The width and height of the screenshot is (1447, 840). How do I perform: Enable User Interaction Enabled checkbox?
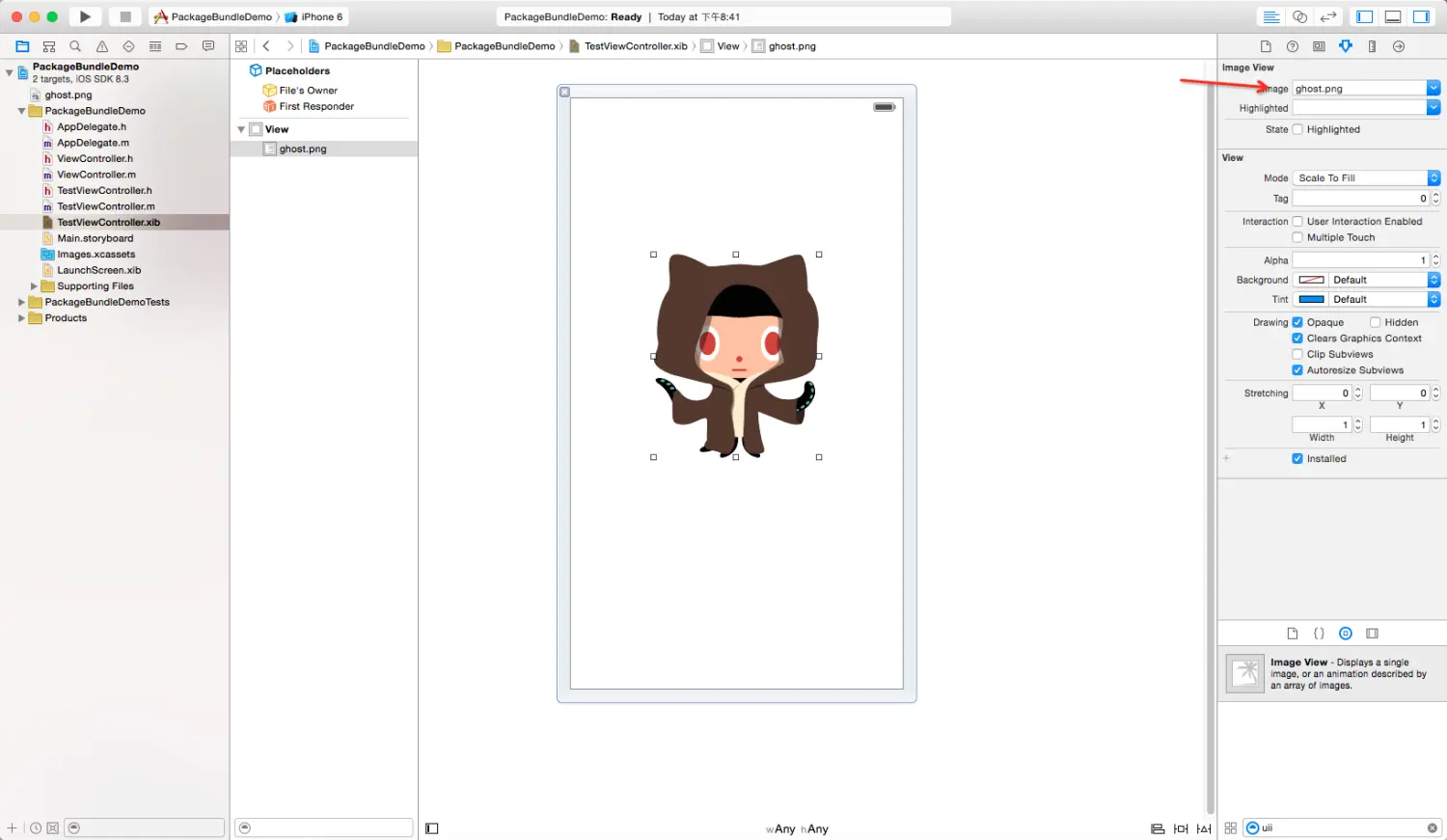click(x=1297, y=221)
